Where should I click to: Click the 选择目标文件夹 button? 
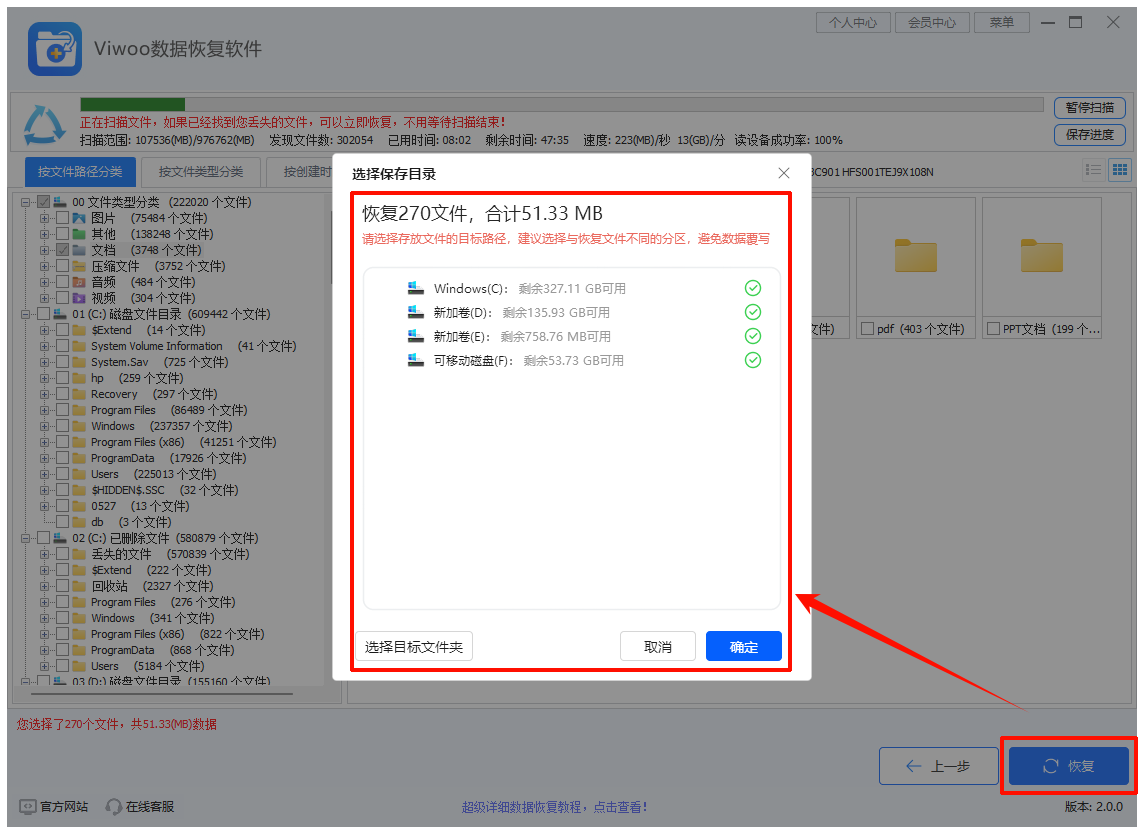click(414, 647)
